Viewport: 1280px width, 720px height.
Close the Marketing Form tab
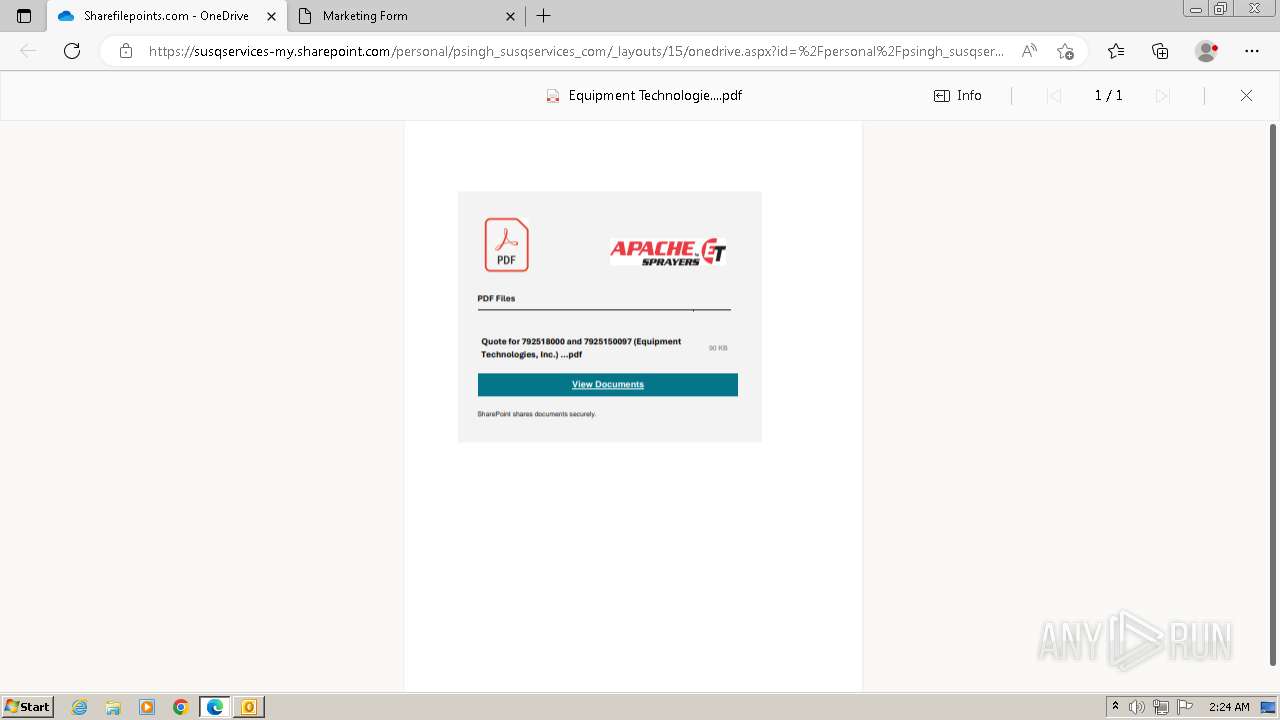[x=510, y=16]
